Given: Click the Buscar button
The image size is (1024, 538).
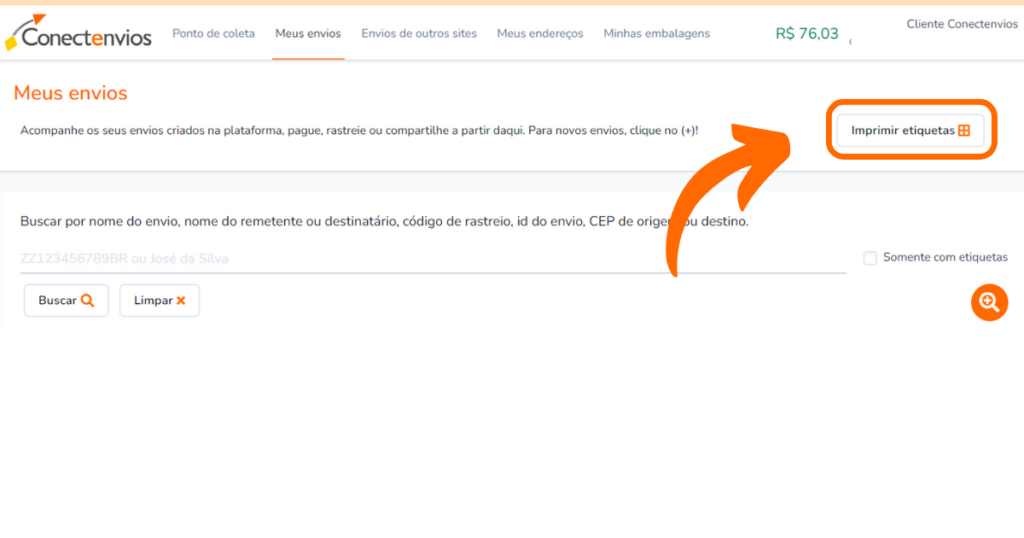Looking at the screenshot, I should coord(66,300).
